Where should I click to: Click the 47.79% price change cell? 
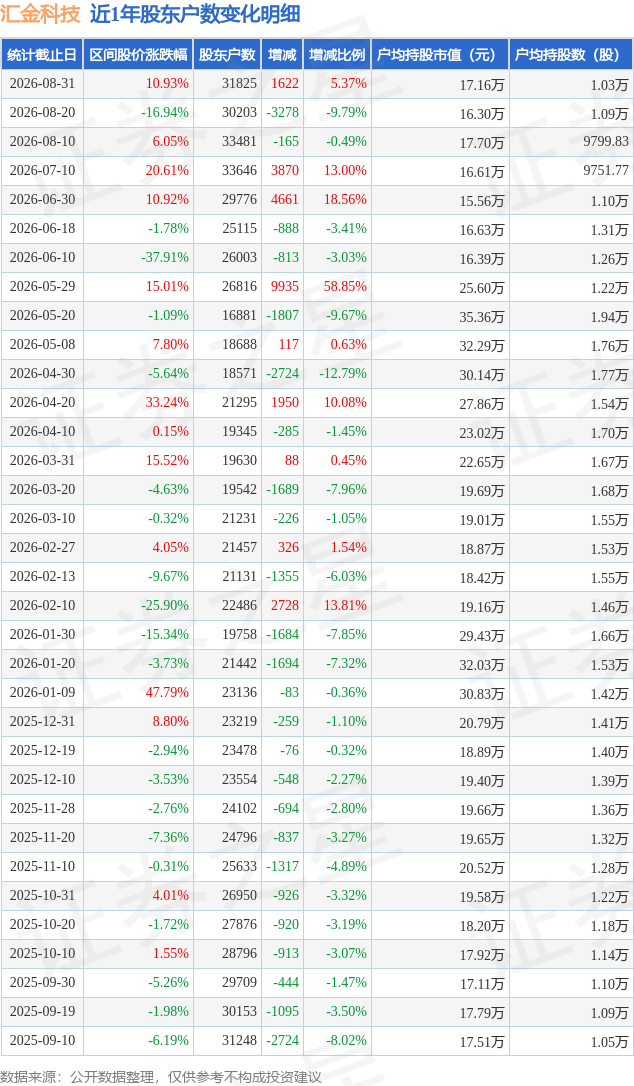167,693
